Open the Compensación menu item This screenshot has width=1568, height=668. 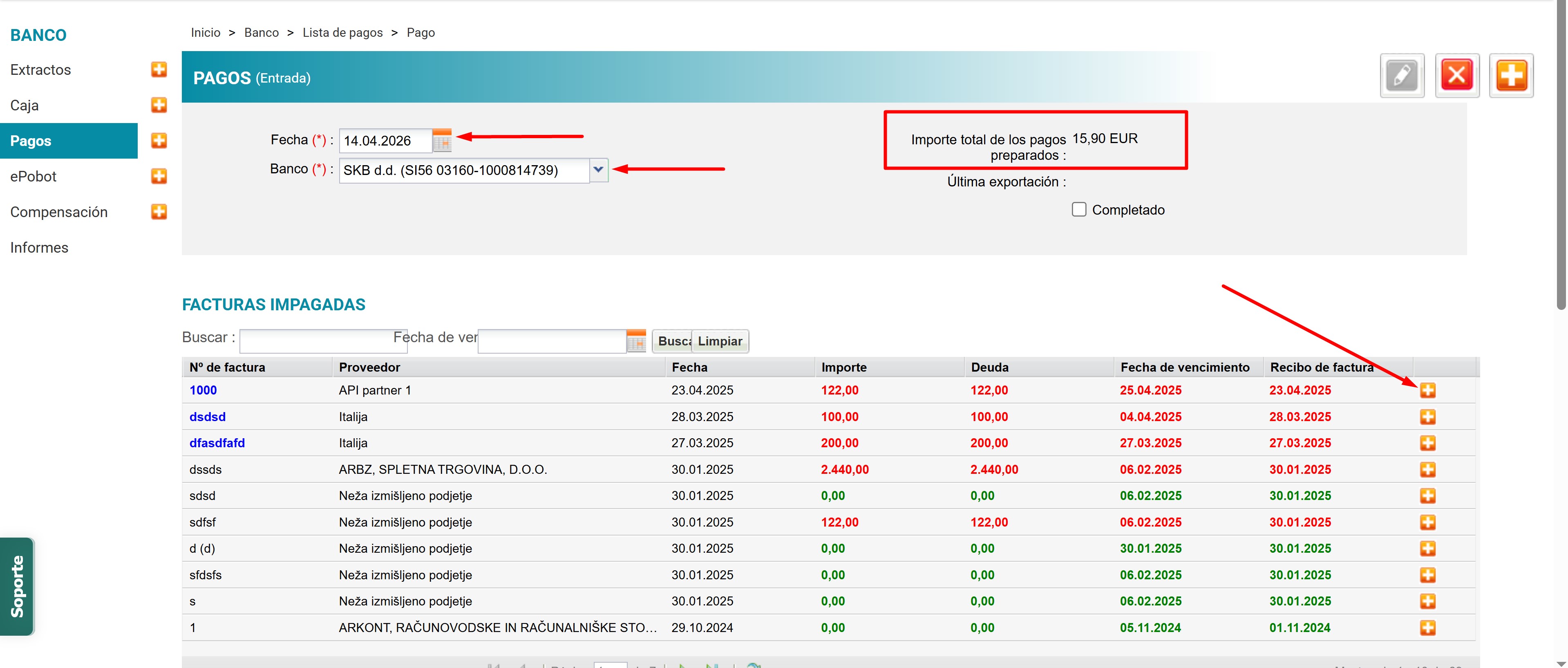pyautogui.click(x=59, y=212)
